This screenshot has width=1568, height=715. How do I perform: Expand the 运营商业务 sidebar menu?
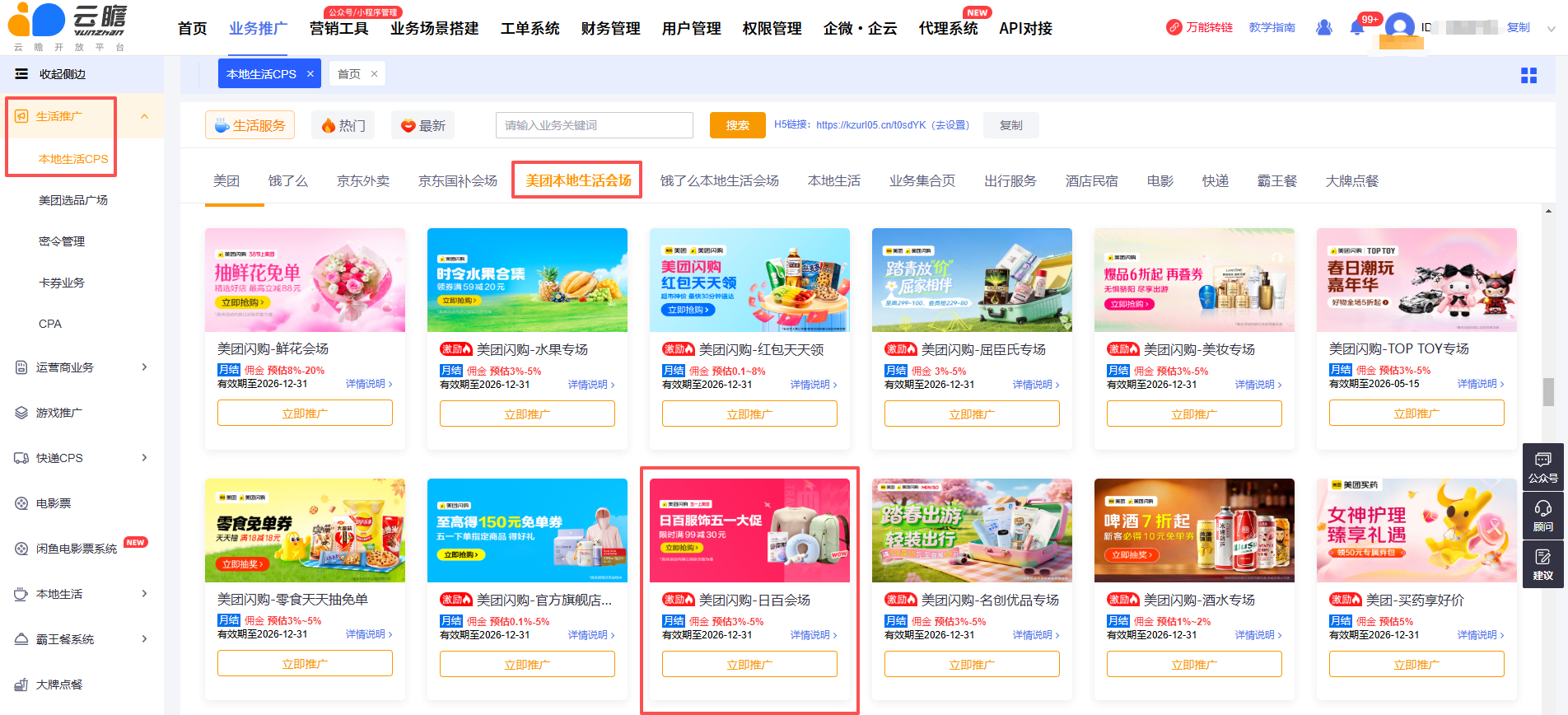[x=144, y=367]
